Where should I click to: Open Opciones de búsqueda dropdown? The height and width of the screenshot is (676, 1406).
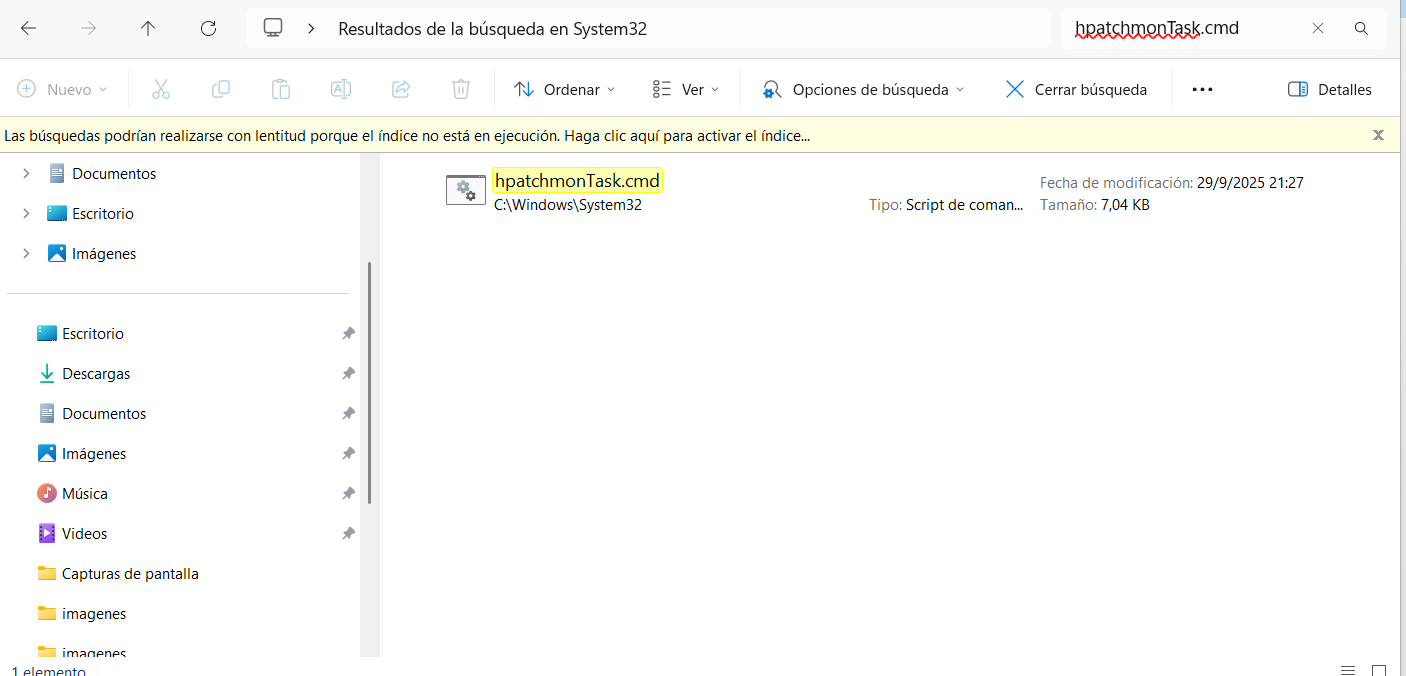[x=863, y=89]
